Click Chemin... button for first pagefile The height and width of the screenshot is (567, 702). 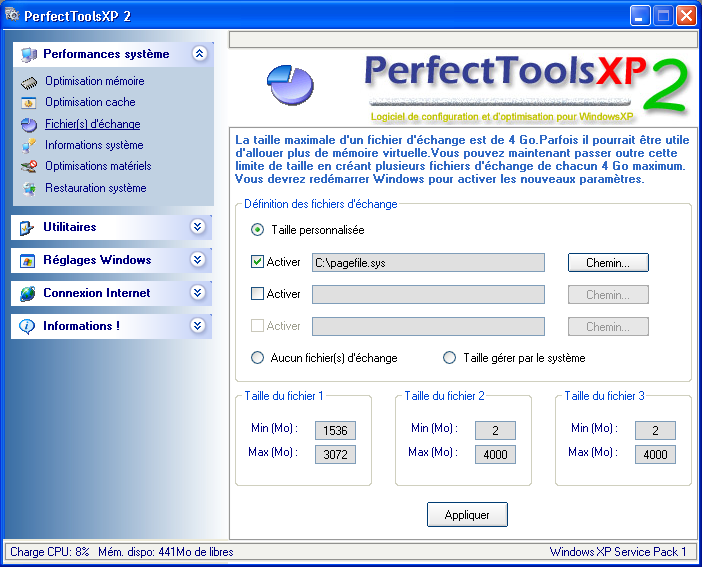click(x=608, y=262)
